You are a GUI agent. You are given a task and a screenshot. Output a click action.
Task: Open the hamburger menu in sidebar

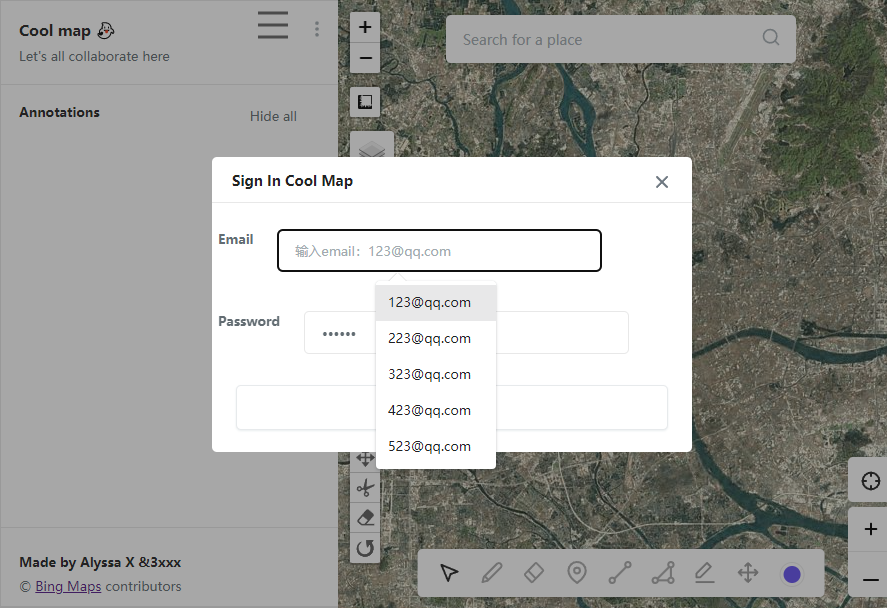272,26
